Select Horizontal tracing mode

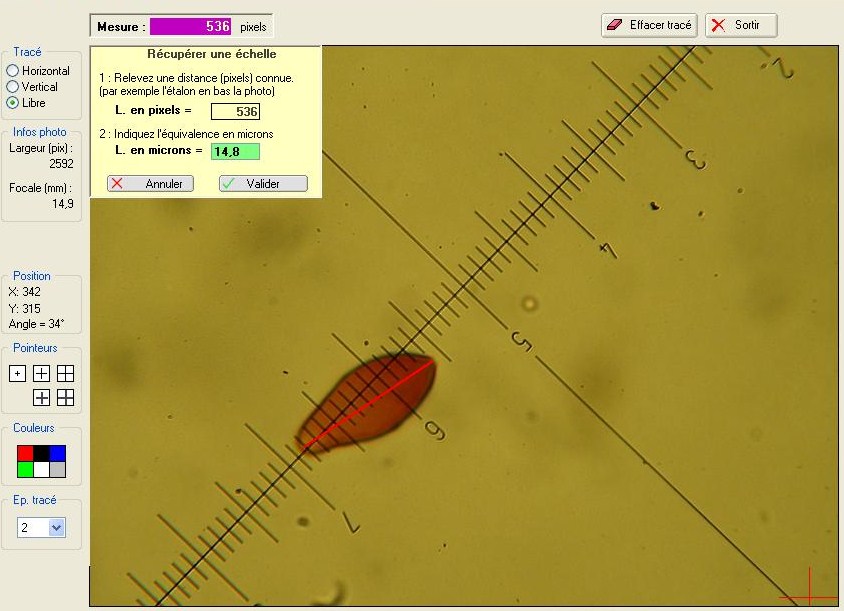[x=13, y=71]
